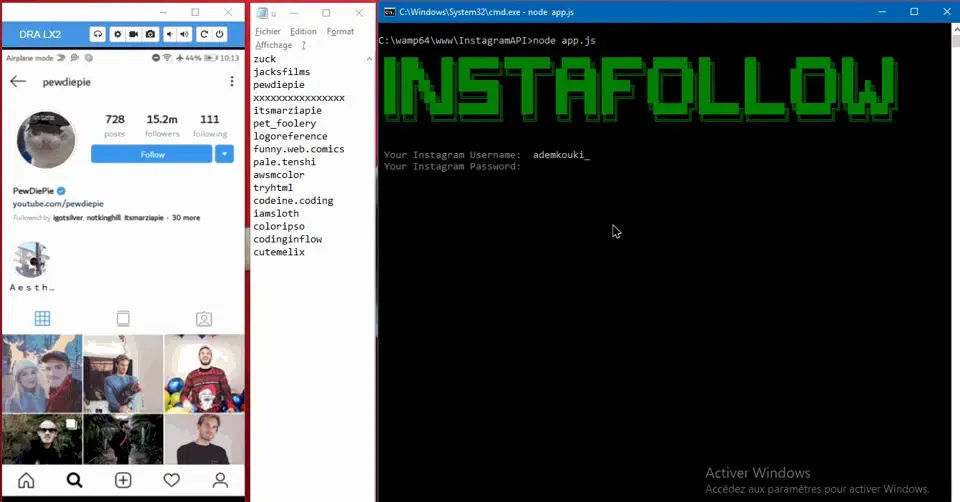The image size is (960, 502).
Task: Click the 'pewdiepie' line in Notepad
Action: click(x=279, y=85)
